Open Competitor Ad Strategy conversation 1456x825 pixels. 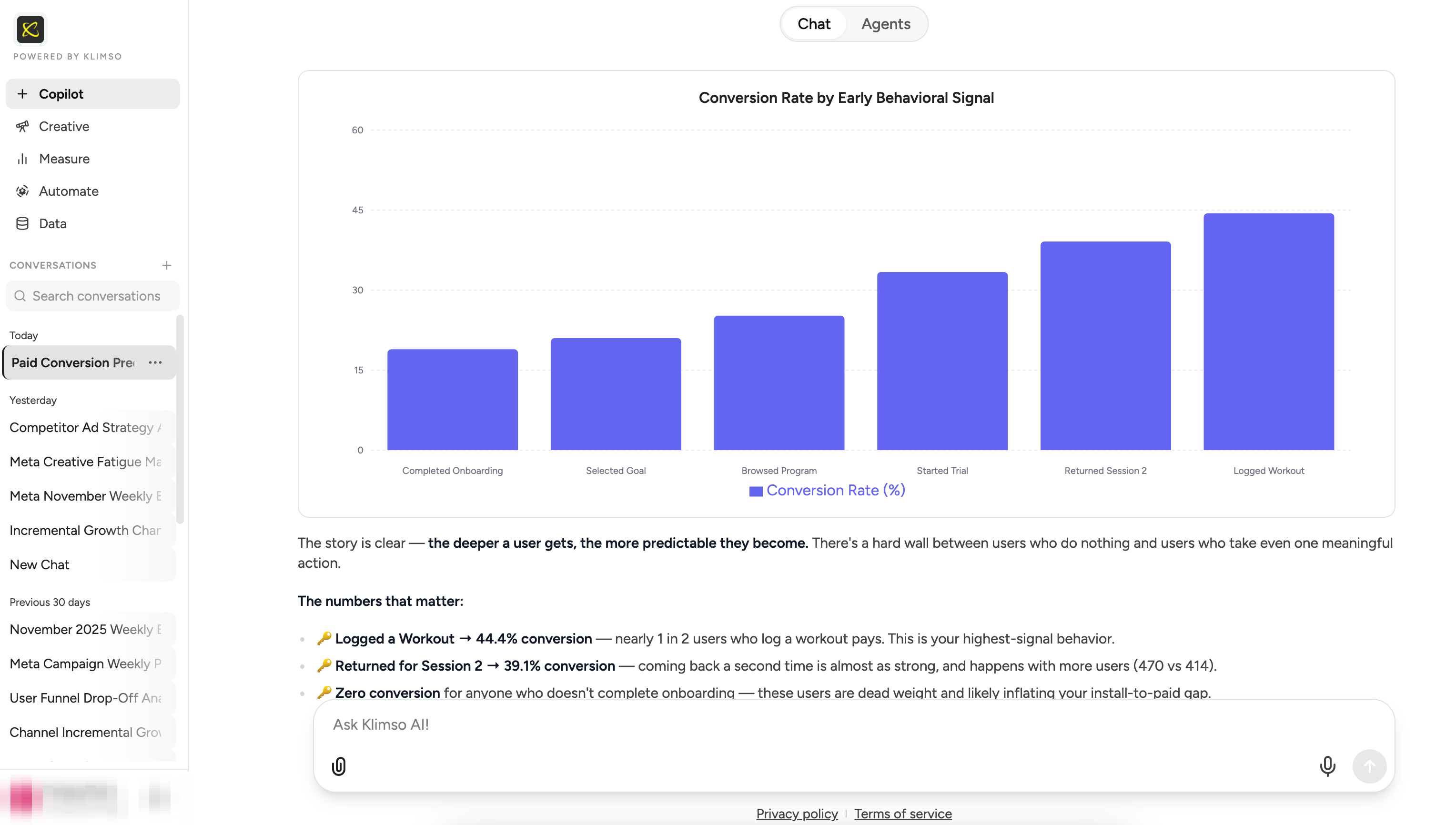[x=89, y=427]
